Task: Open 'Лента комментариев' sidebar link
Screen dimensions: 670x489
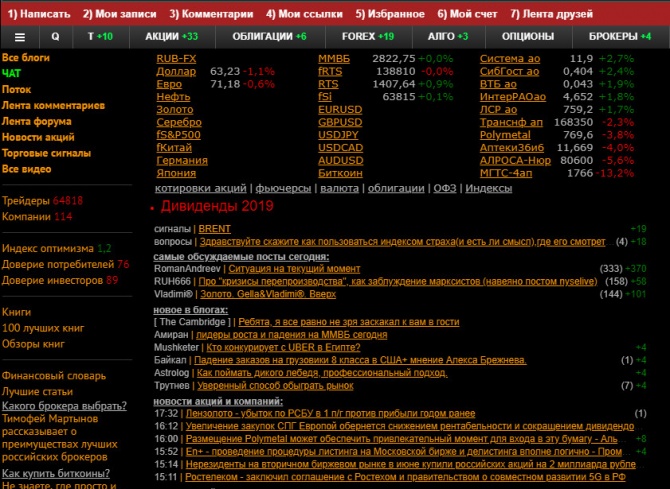Action: (x=53, y=105)
